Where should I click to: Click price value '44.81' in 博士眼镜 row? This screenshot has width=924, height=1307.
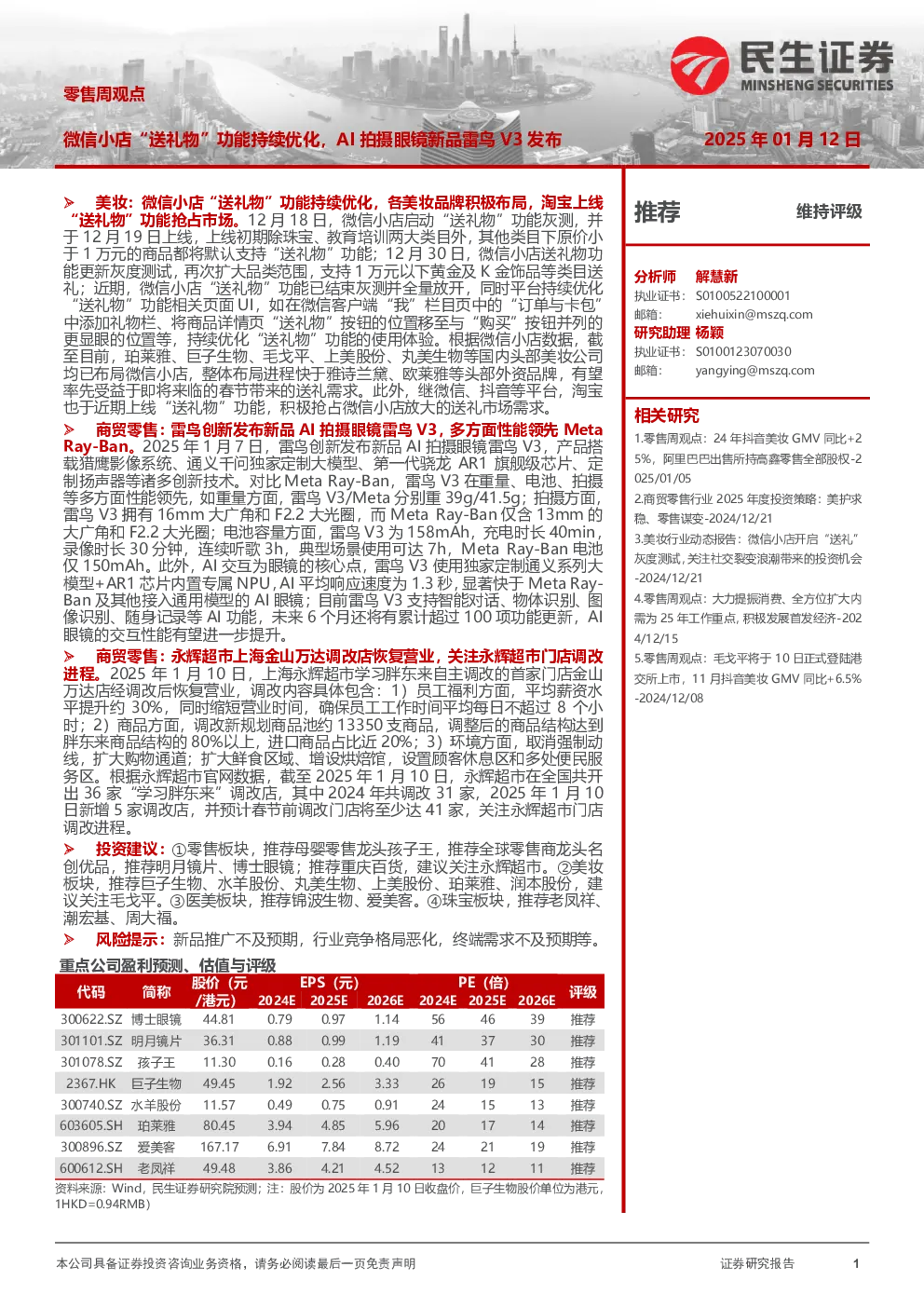(219, 1019)
